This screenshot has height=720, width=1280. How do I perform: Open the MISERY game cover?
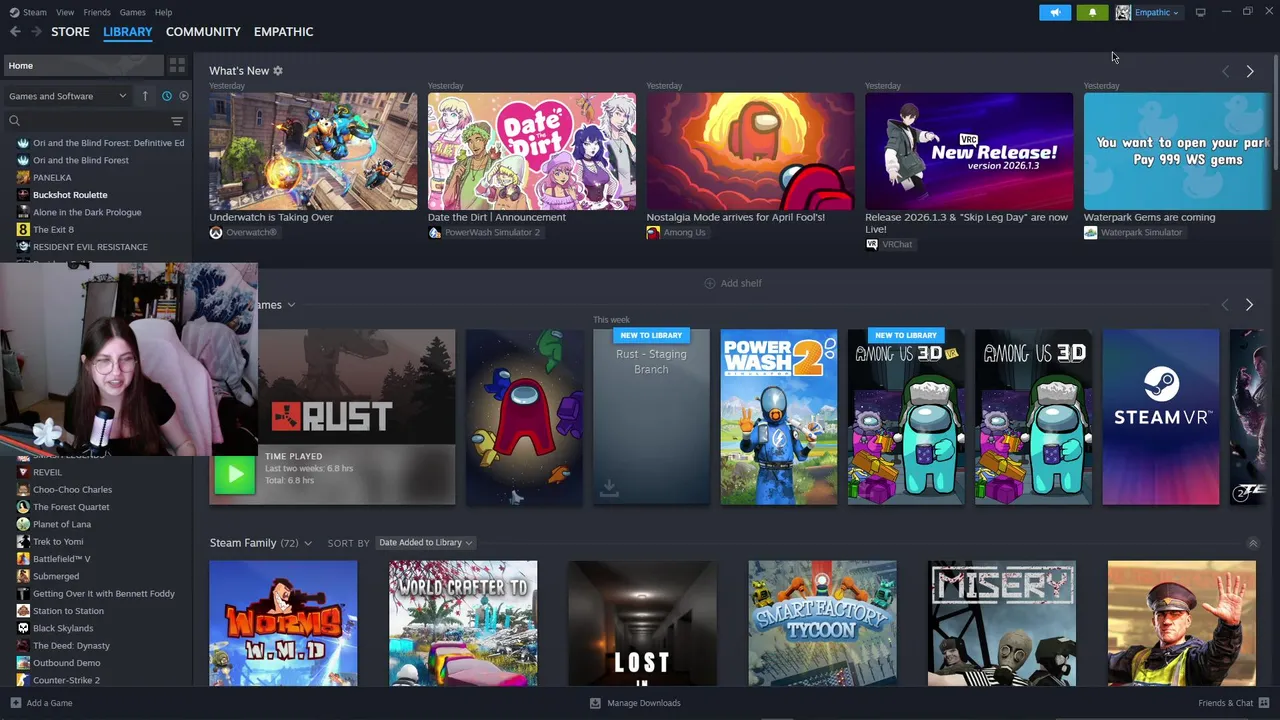click(x=1002, y=623)
